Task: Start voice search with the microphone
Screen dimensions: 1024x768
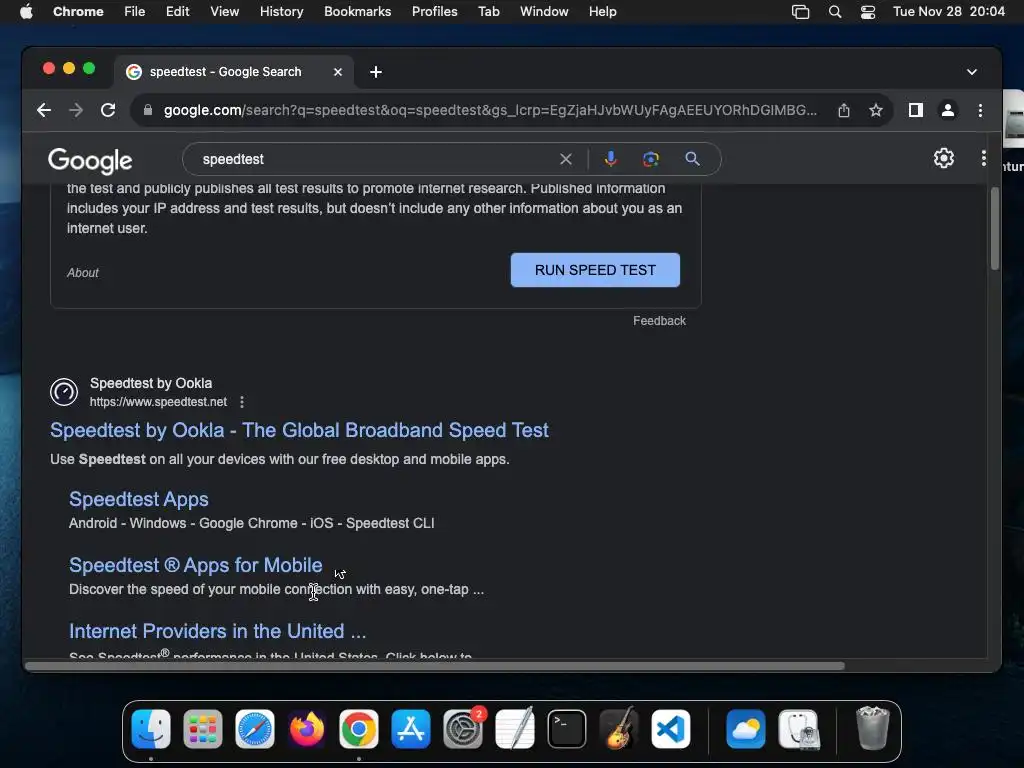Action: pos(611,159)
